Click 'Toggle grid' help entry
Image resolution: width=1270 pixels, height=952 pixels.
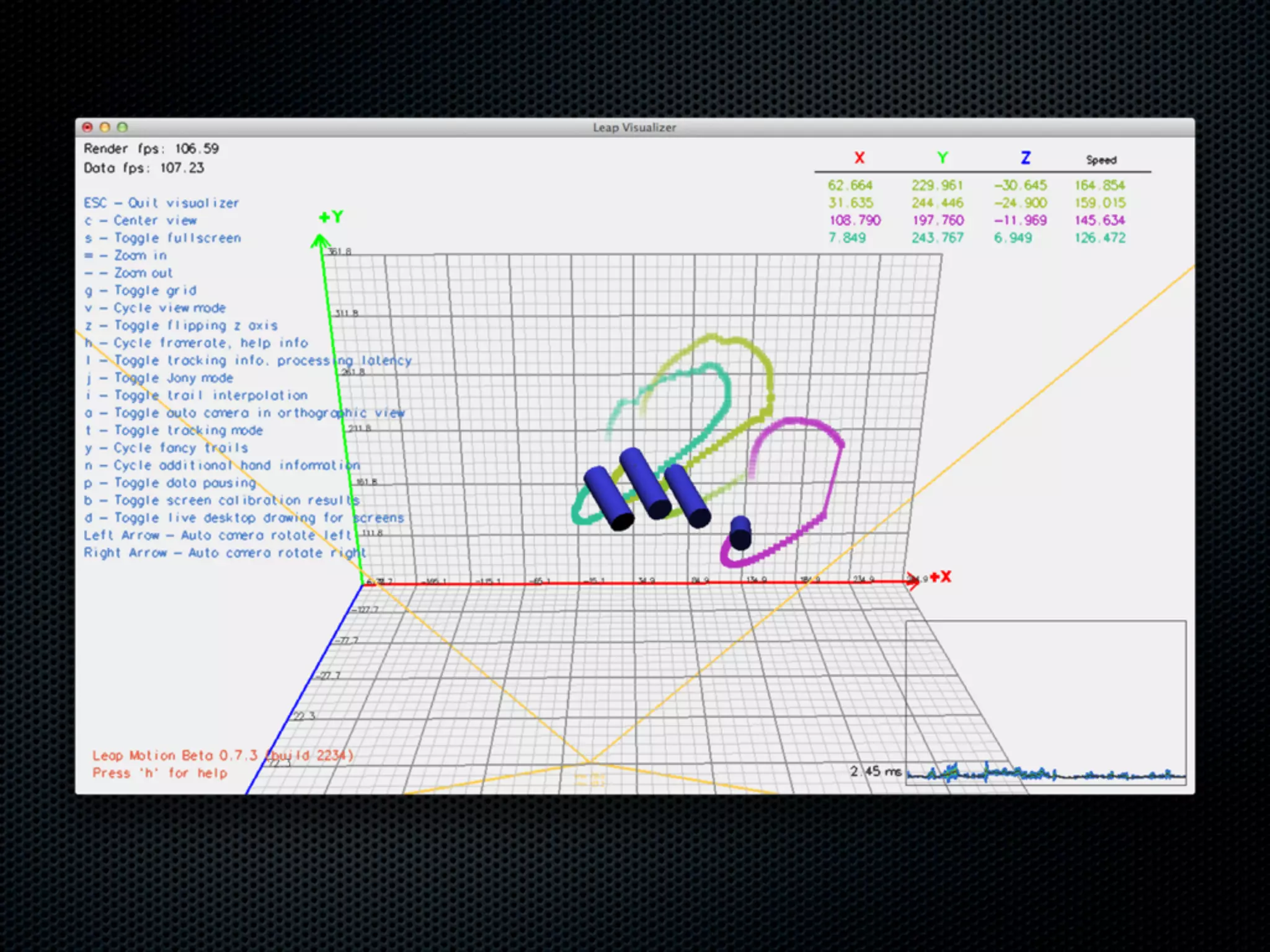pos(141,291)
